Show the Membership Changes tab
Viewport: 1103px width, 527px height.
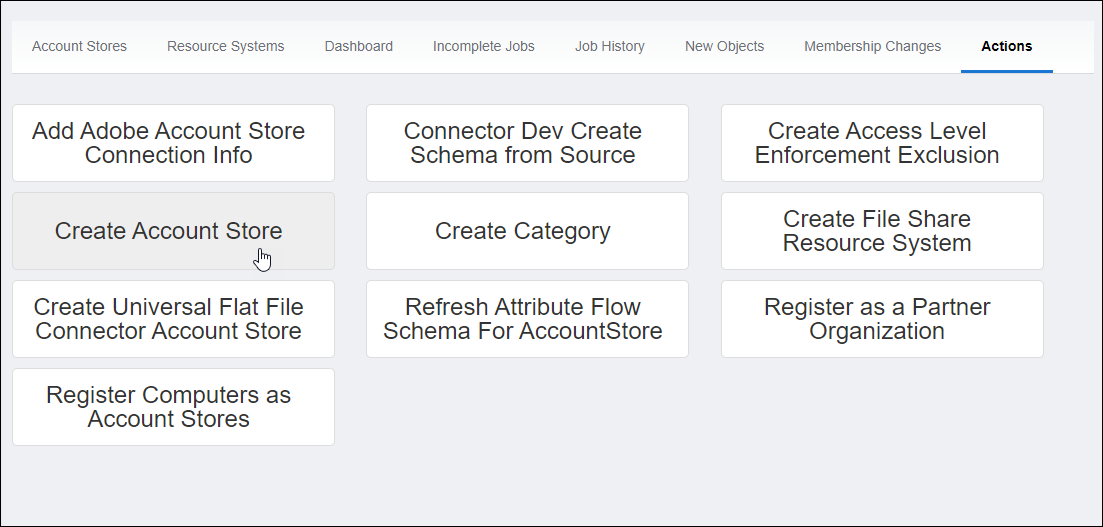(x=872, y=46)
